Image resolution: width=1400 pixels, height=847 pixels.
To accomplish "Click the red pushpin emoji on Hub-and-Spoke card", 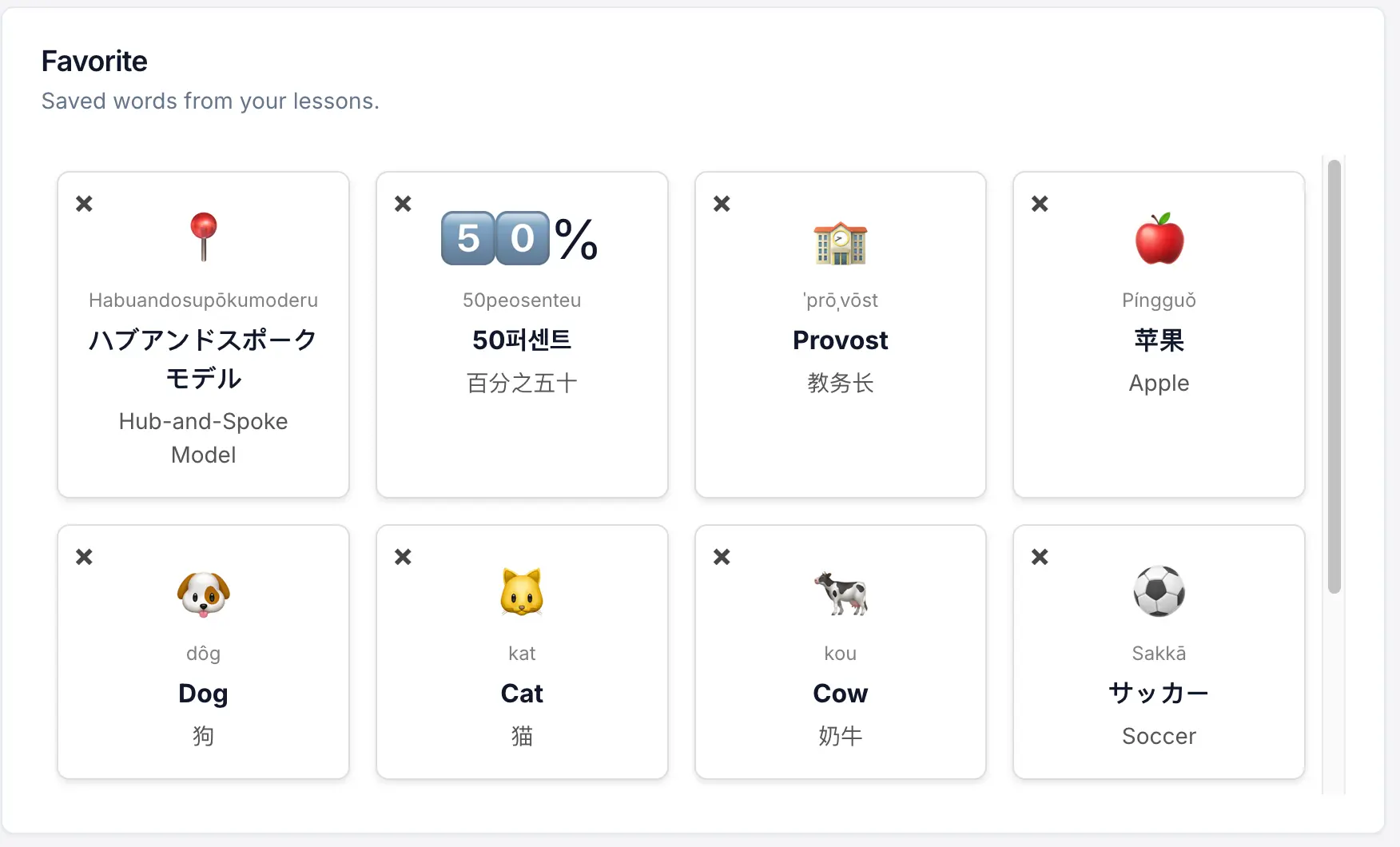I will (203, 235).
